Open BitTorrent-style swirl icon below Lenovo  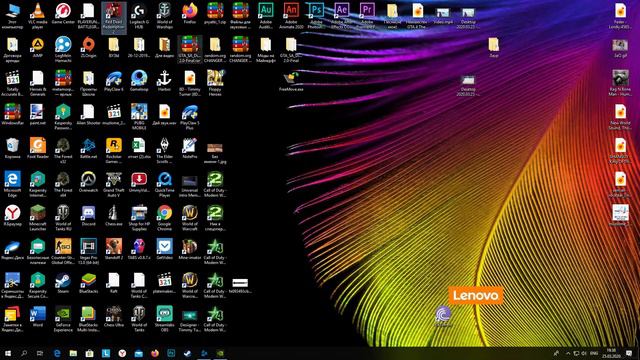[443, 317]
